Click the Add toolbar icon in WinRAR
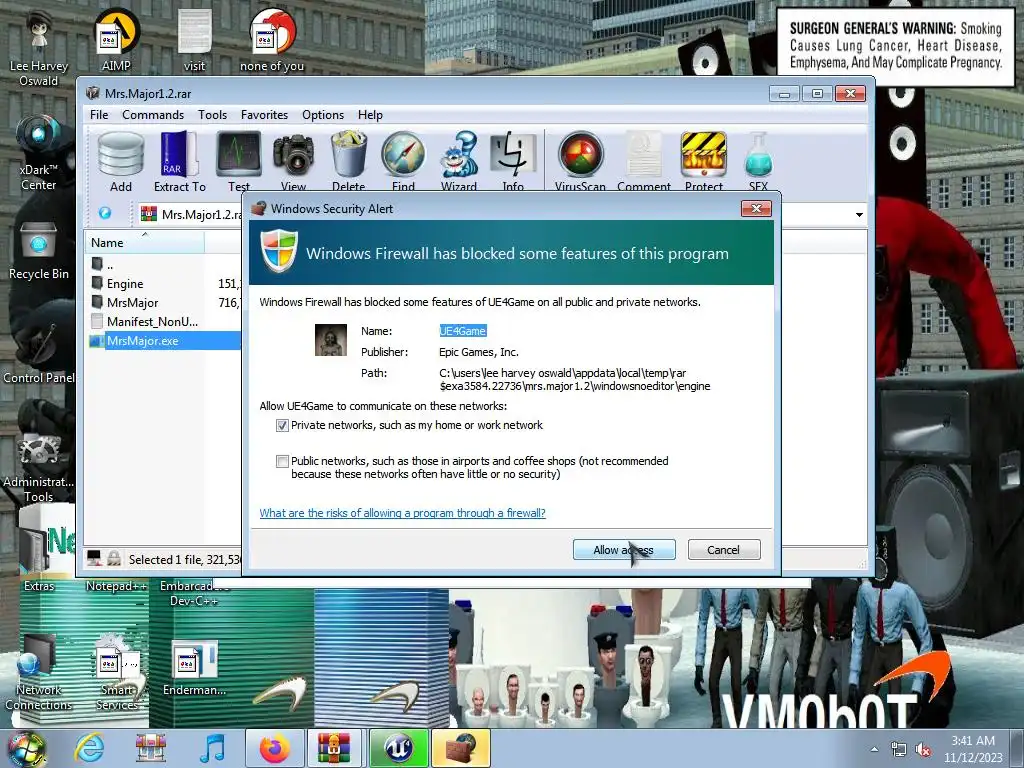Image resolution: width=1024 pixels, height=768 pixels. click(121, 162)
